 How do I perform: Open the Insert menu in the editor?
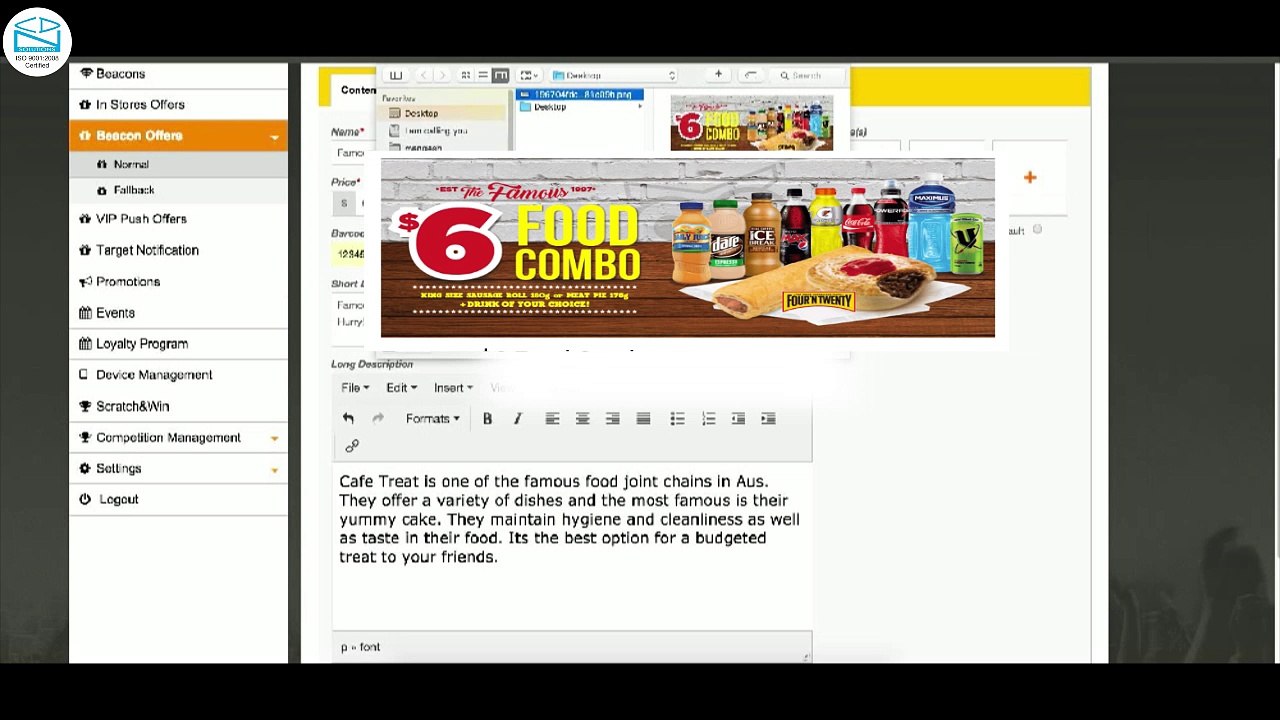click(453, 388)
